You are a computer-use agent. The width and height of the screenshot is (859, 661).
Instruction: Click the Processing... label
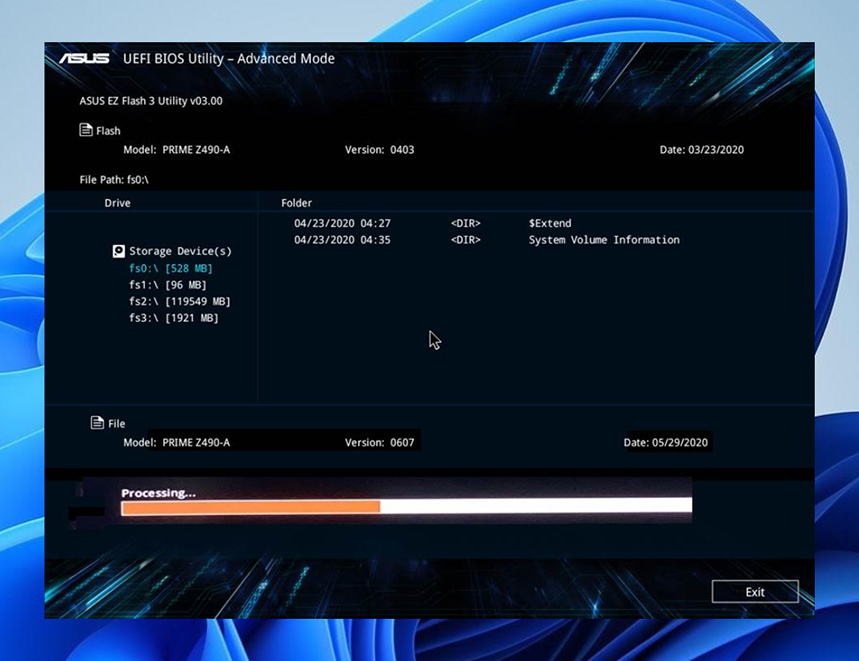(158, 493)
